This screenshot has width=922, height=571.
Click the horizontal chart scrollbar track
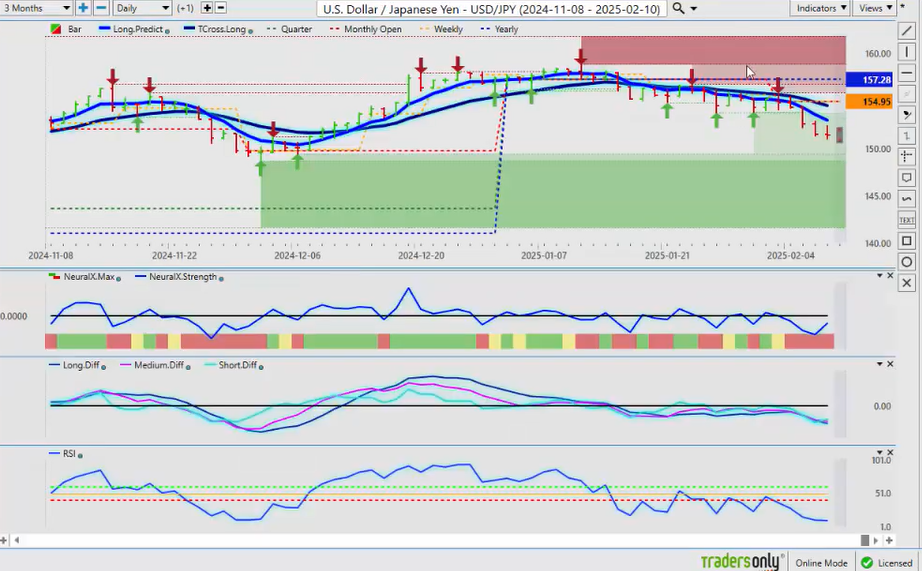tap(460, 541)
